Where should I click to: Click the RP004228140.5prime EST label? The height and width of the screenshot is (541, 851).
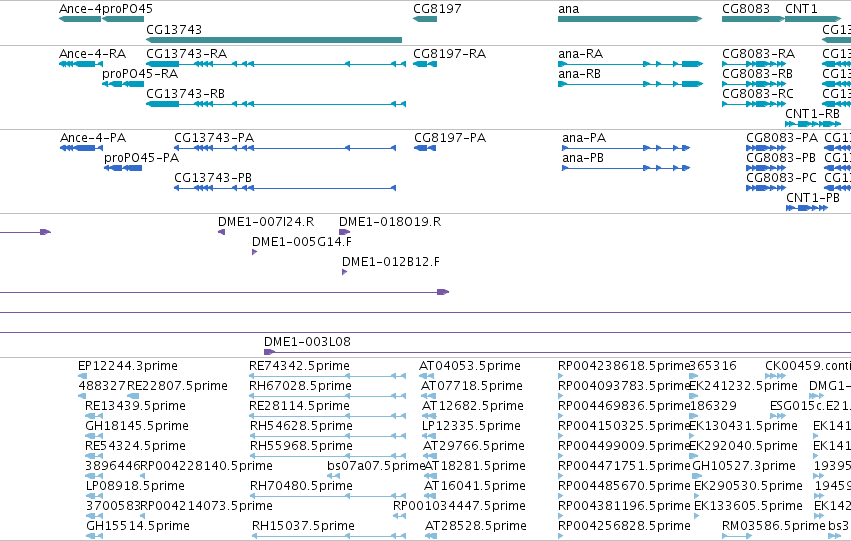tap(206, 467)
